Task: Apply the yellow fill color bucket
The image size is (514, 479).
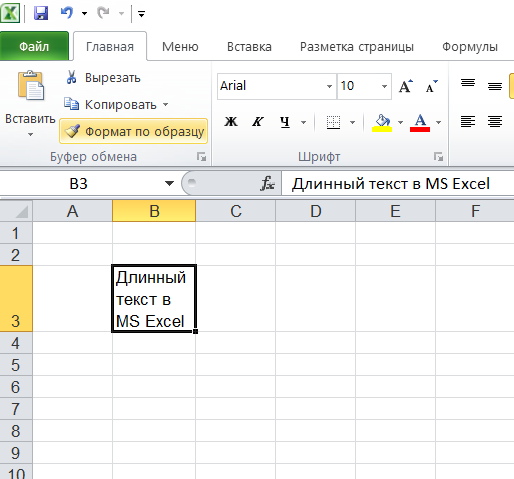Action: [382, 123]
